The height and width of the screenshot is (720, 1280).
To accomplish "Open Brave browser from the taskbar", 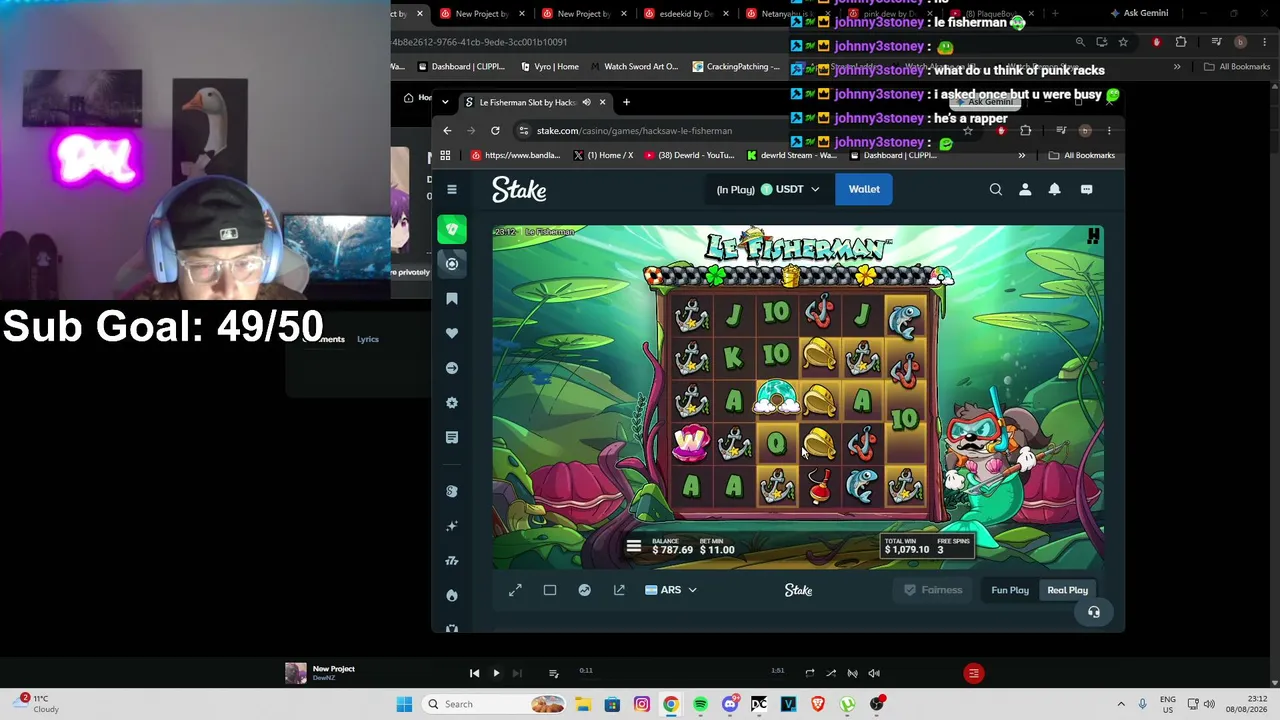I will click(818, 704).
